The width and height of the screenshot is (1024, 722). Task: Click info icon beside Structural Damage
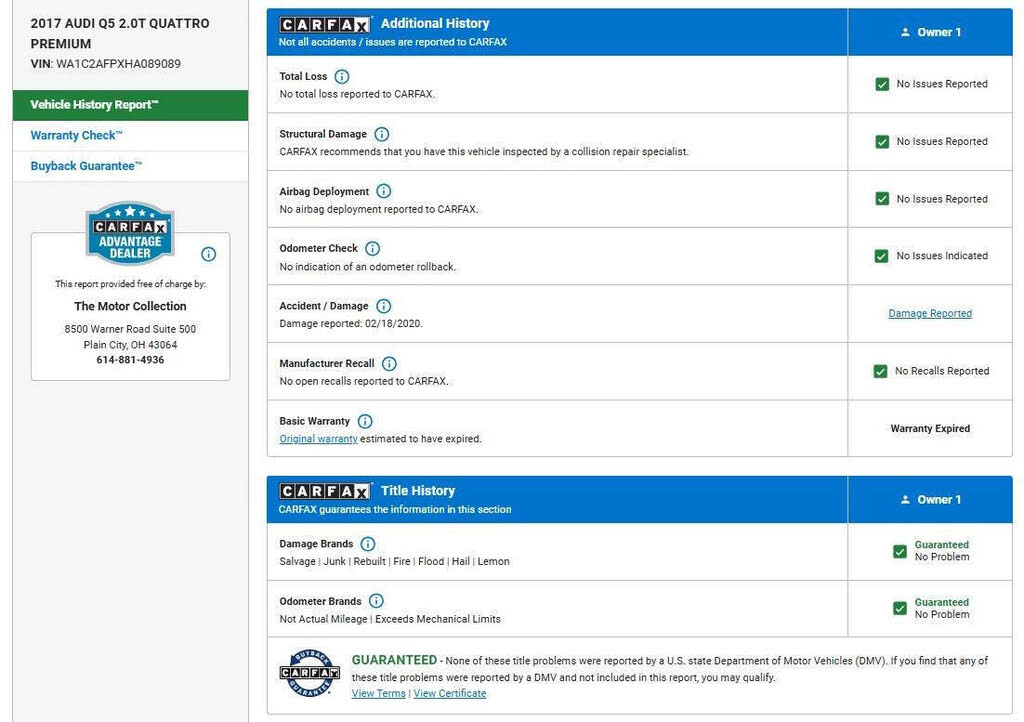coord(381,134)
